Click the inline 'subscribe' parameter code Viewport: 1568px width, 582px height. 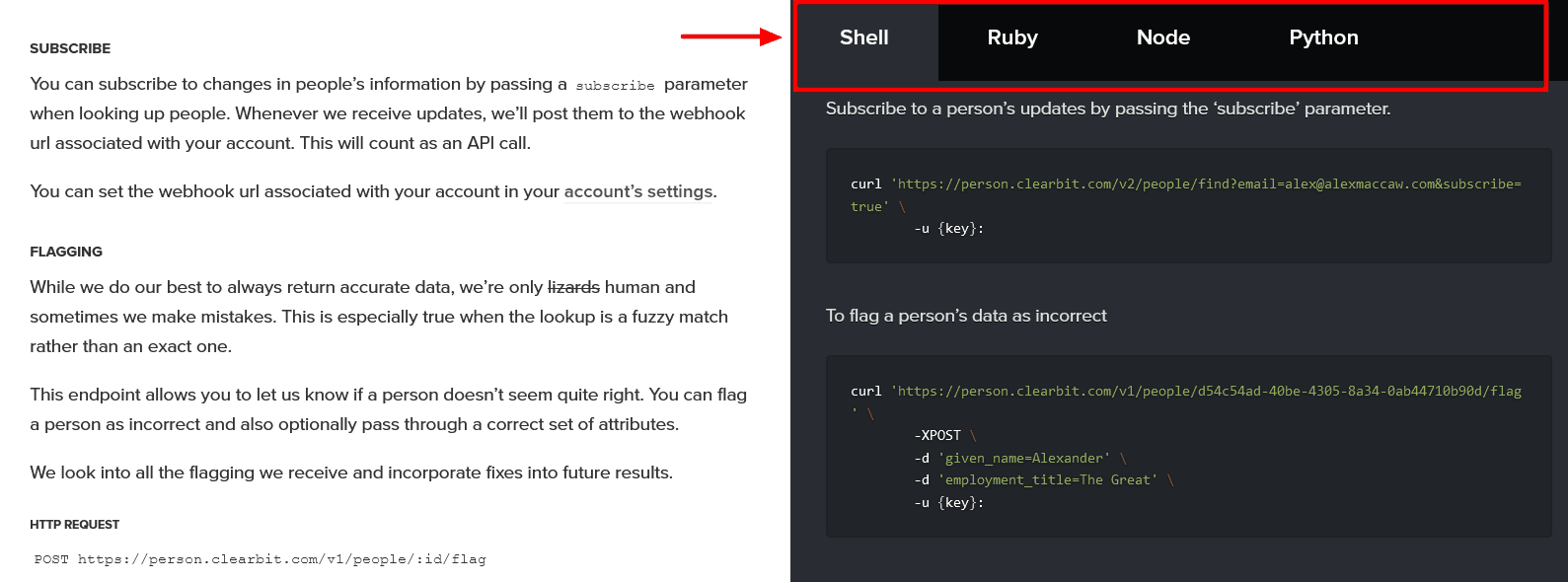coord(615,86)
